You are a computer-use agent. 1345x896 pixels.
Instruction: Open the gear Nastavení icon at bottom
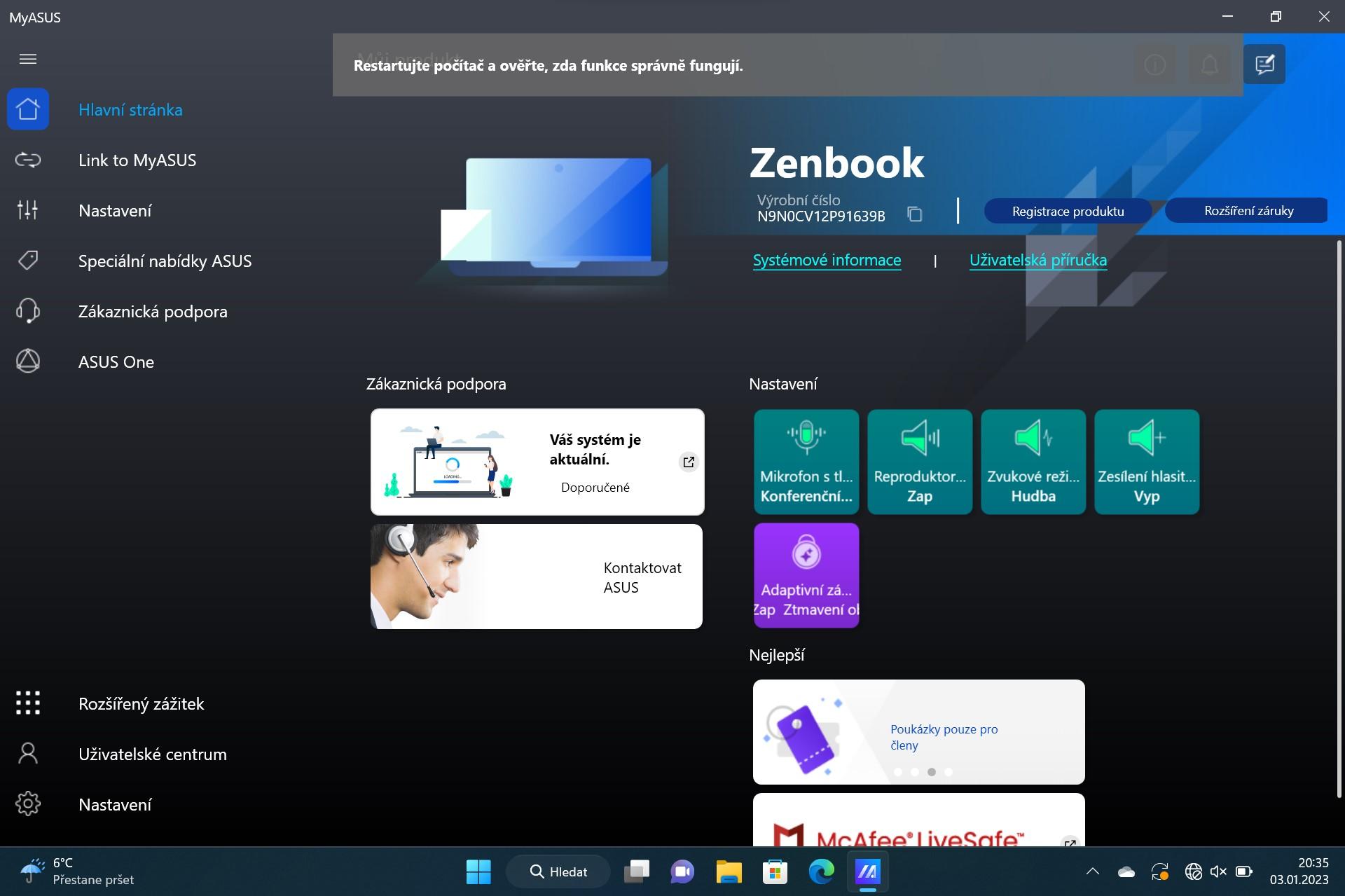(28, 804)
